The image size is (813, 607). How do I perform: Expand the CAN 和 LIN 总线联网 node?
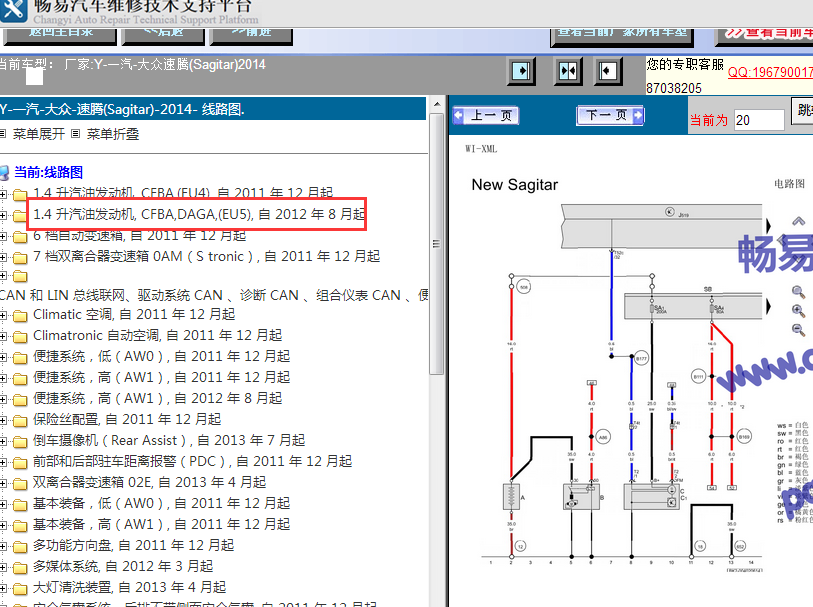3,276
